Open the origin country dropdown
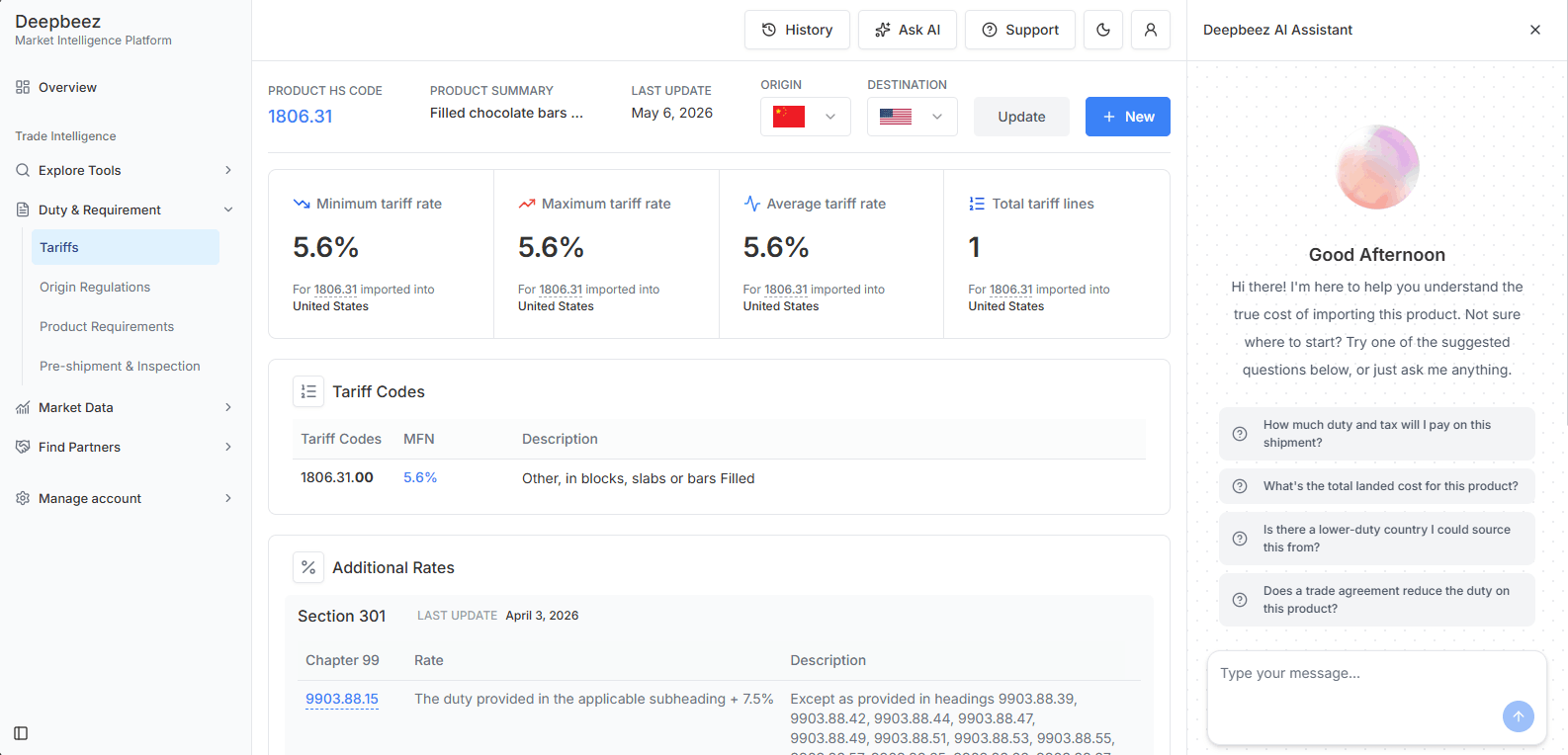This screenshot has height=755, width=1568. 806,117
